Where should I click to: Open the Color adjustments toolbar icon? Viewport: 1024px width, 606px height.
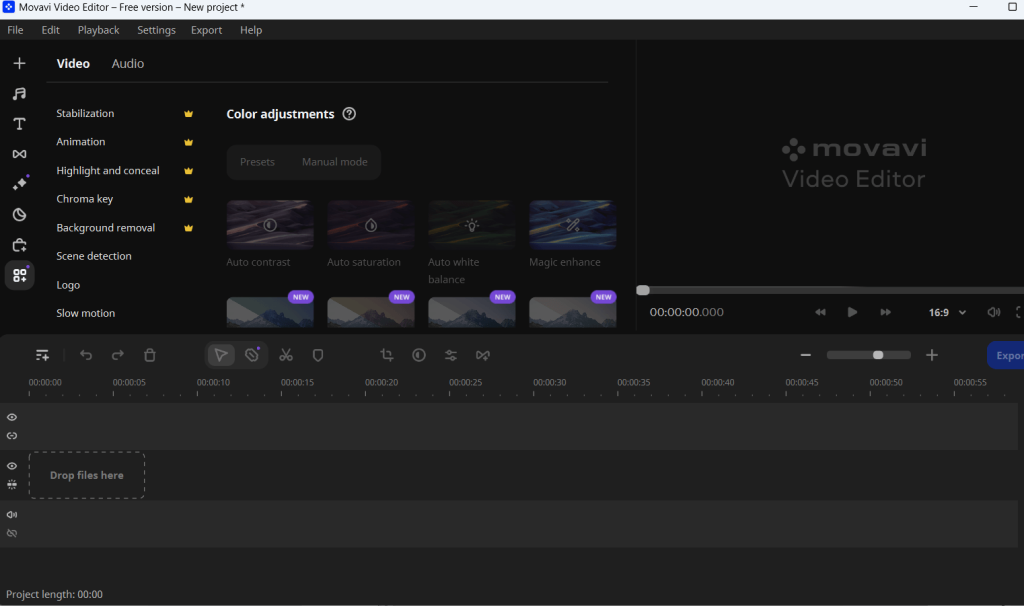[x=419, y=355]
